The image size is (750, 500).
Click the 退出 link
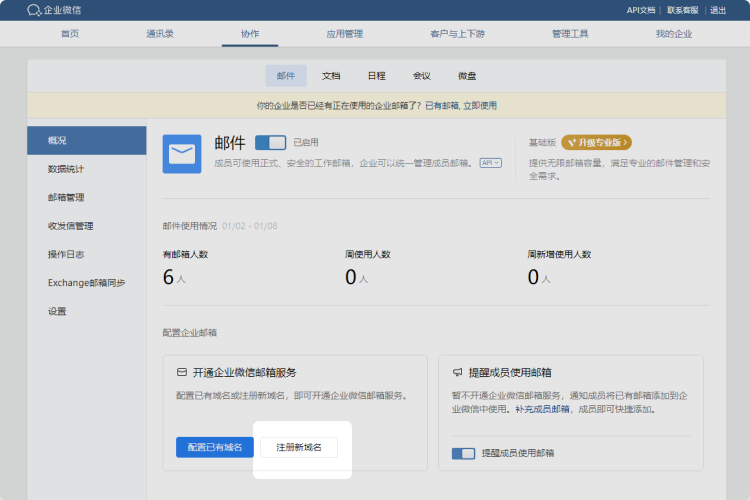[718, 11]
